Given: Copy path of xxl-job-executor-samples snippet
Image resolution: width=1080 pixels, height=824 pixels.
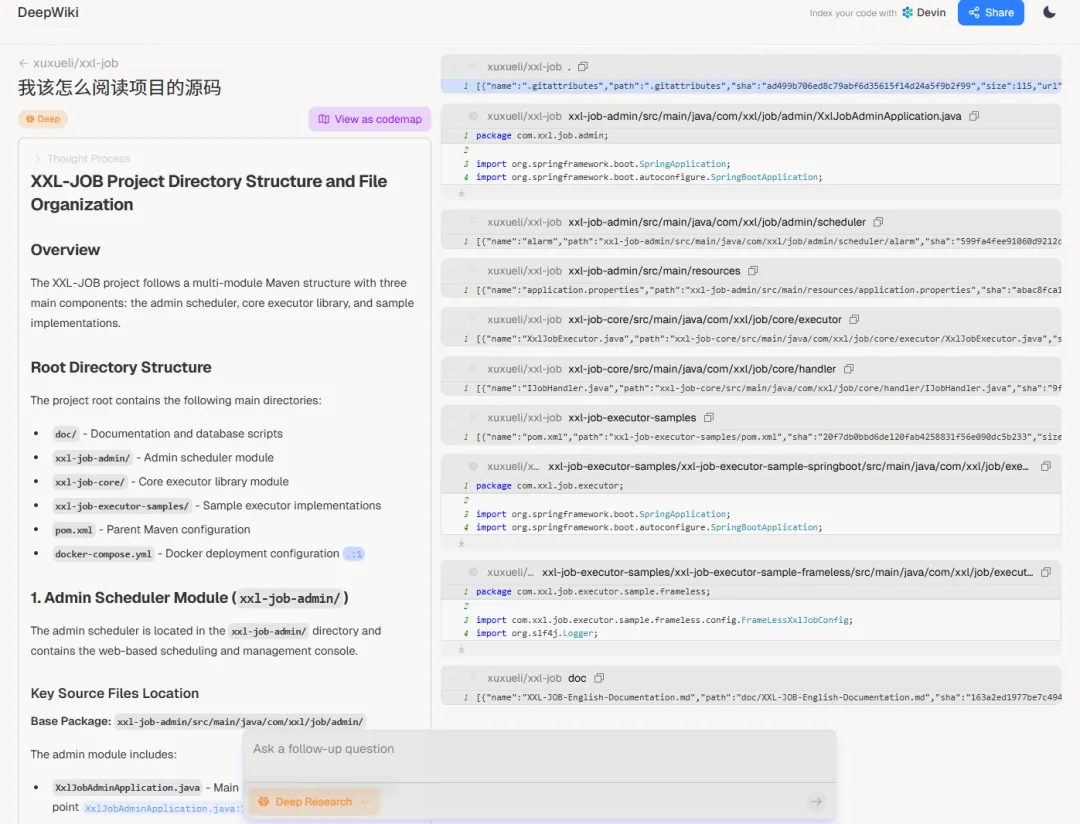Looking at the screenshot, I should [709, 418].
